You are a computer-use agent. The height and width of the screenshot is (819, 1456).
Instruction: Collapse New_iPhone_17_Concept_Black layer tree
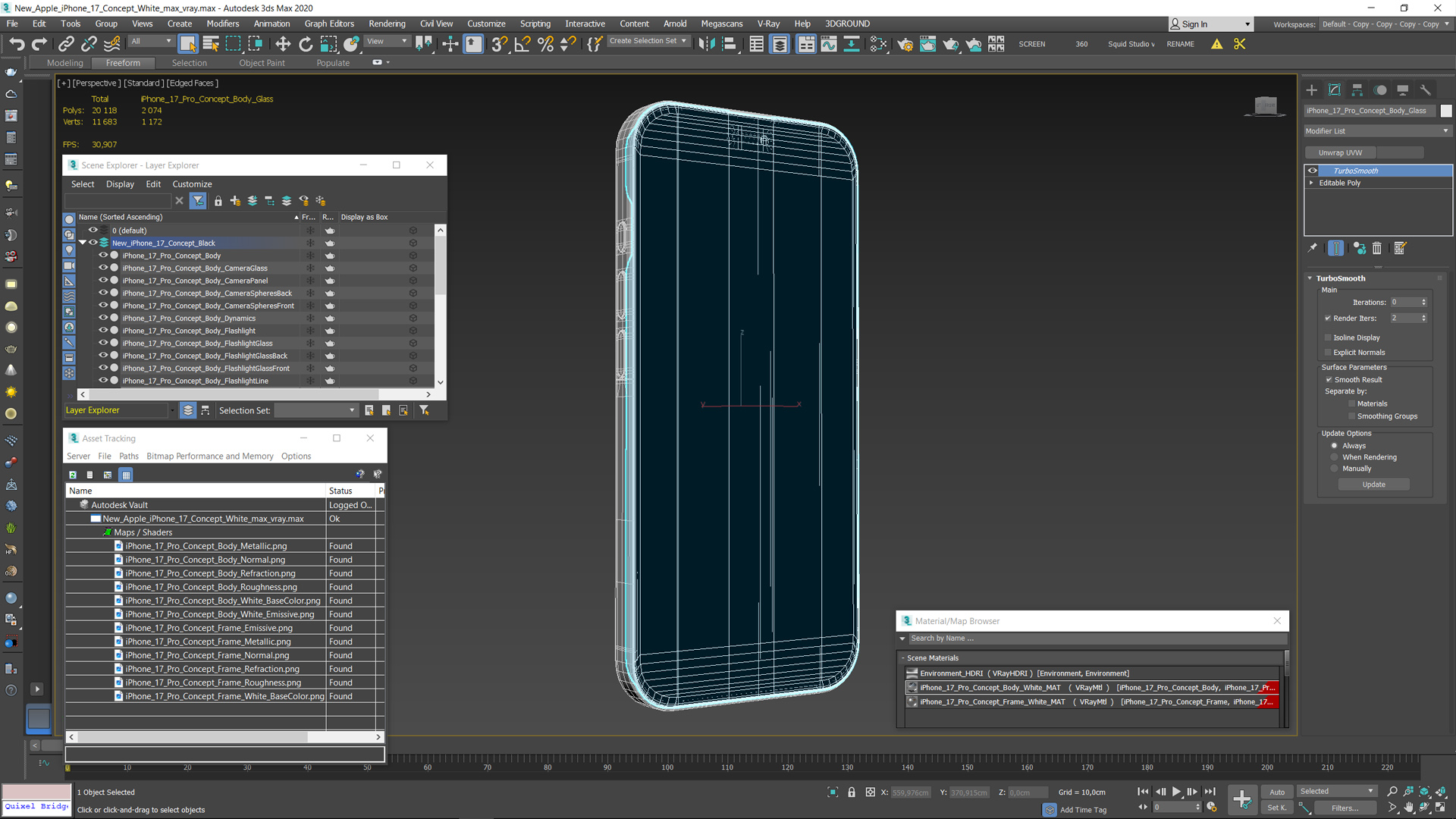[83, 243]
